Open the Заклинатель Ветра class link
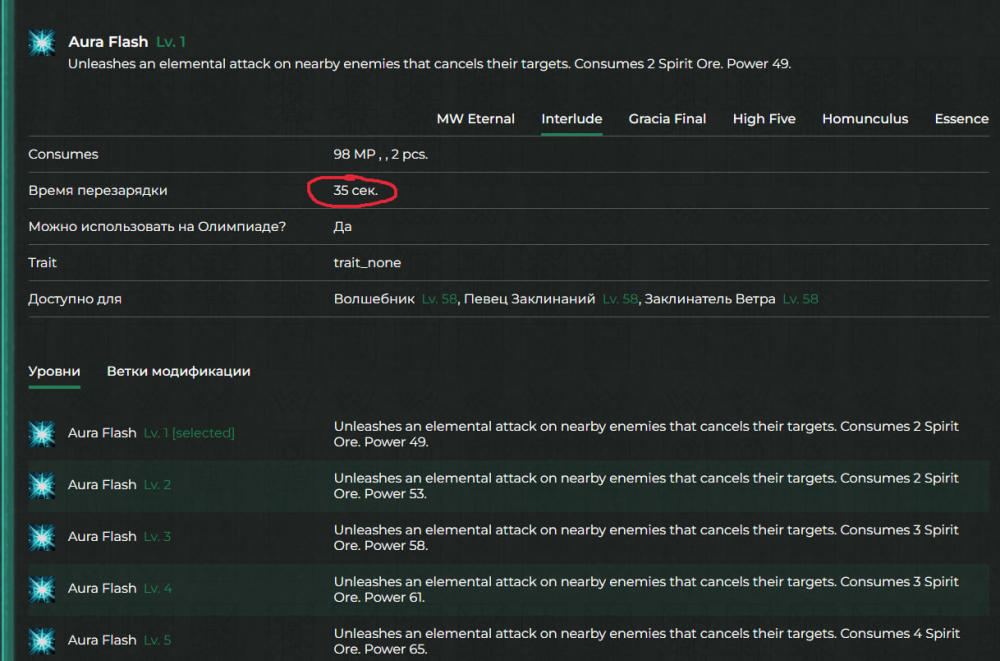 [709, 299]
